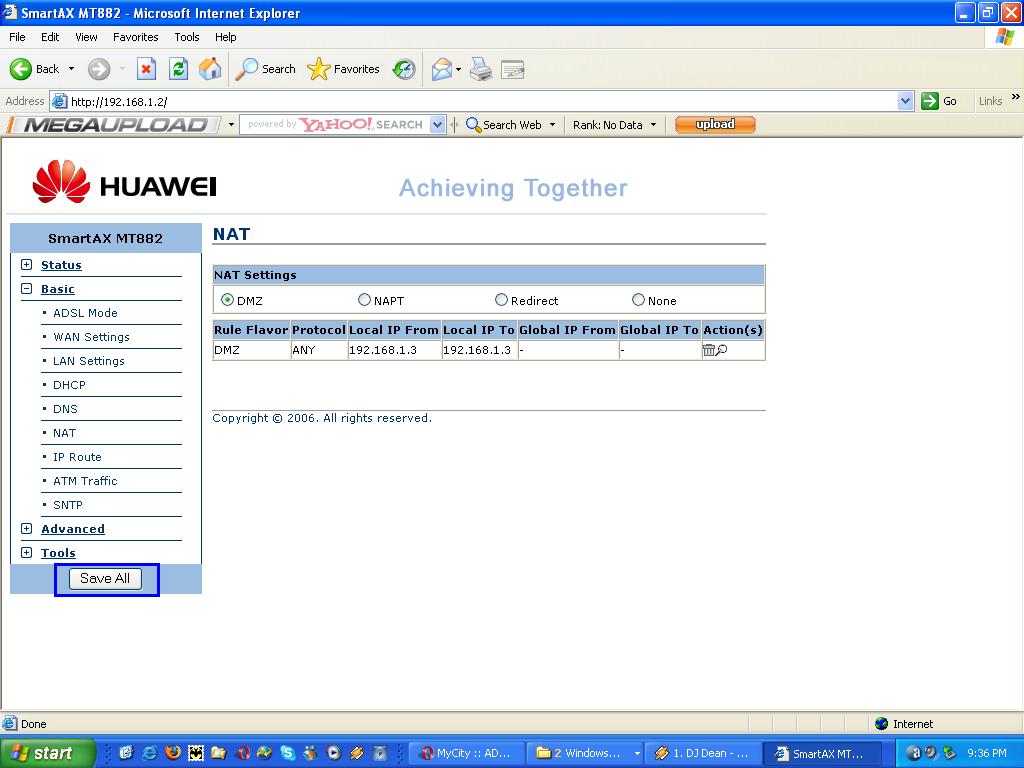Open the Back button history dropdown arrow
The width and height of the screenshot is (1024, 768).
(x=71, y=69)
